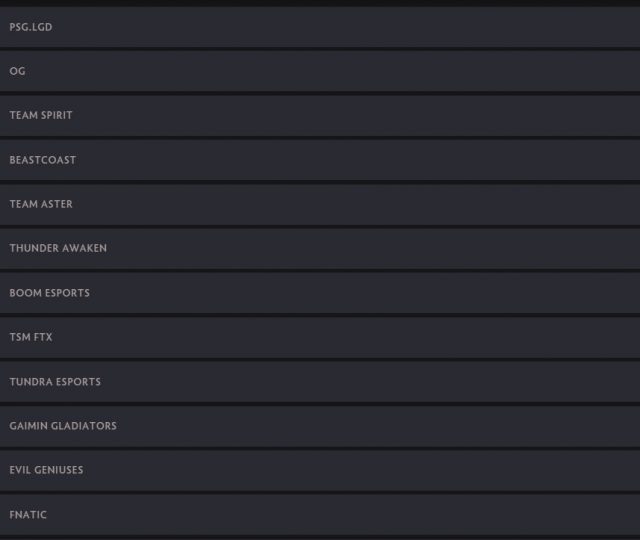Click the Team Spirit name text

click(x=41, y=115)
